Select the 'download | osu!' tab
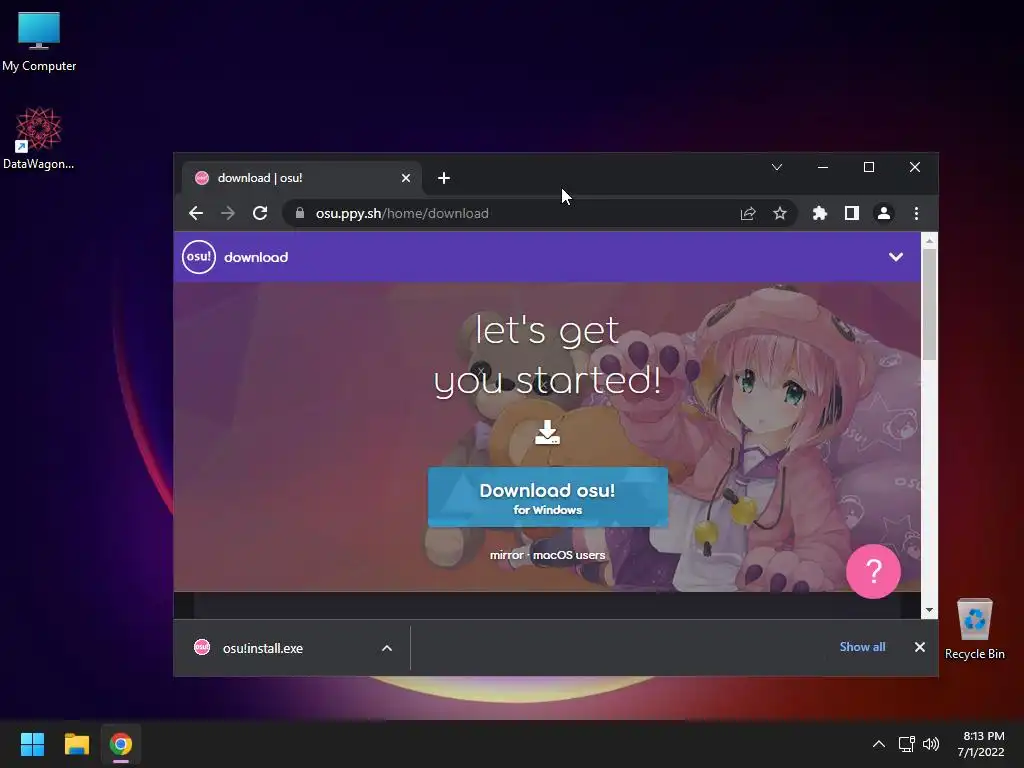This screenshot has height=768, width=1024. (301, 178)
